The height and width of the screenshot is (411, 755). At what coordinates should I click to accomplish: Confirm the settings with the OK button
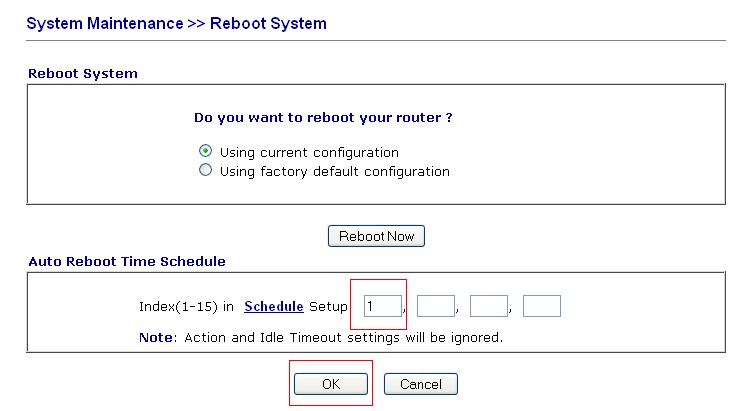coord(331,384)
